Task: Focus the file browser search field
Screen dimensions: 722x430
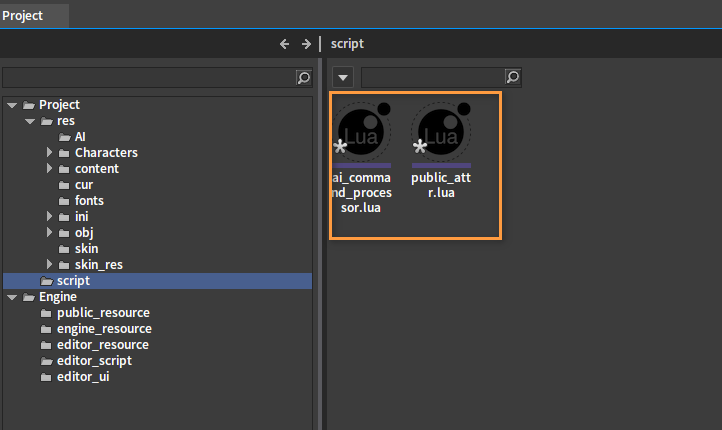Action: coord(431,77)
